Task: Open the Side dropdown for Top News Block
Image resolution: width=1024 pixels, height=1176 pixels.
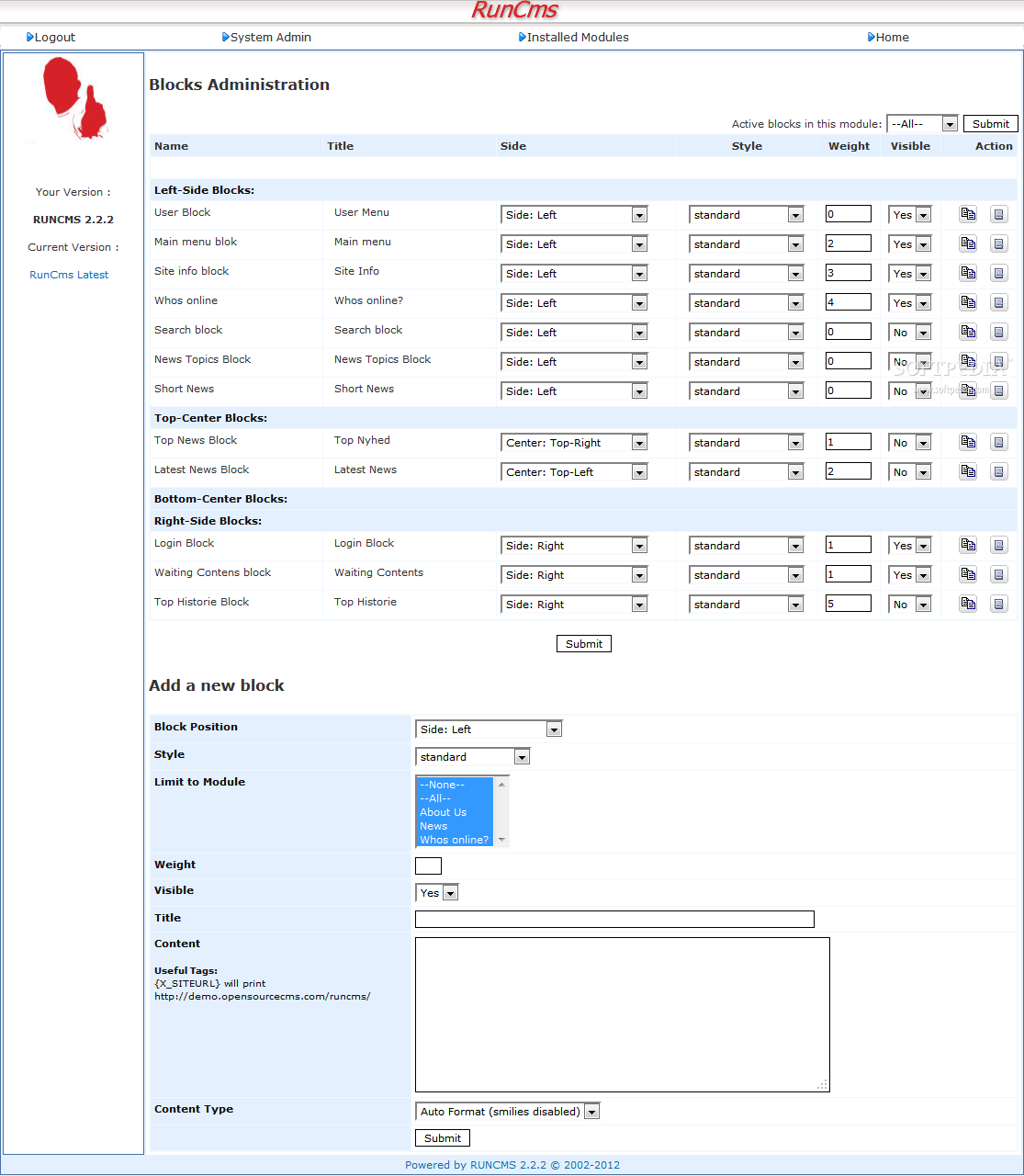Action: 574,443
